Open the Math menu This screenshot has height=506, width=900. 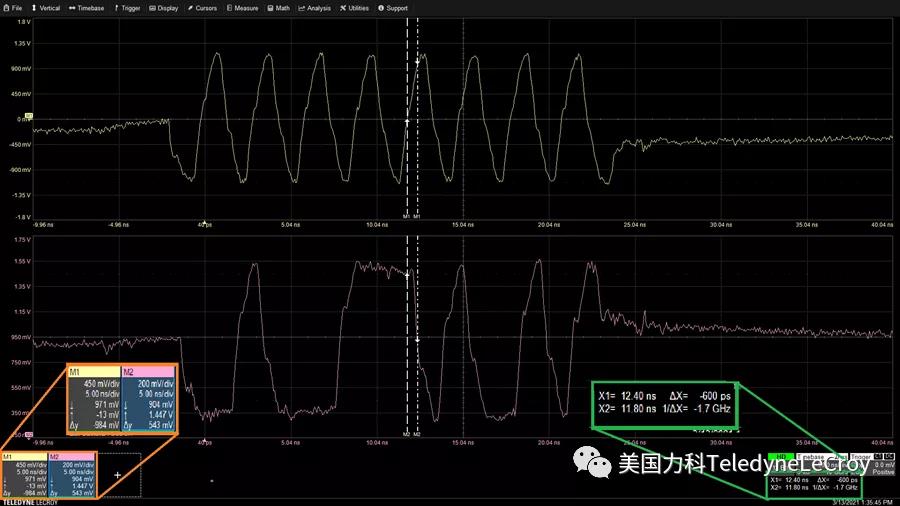pos(279,8)
